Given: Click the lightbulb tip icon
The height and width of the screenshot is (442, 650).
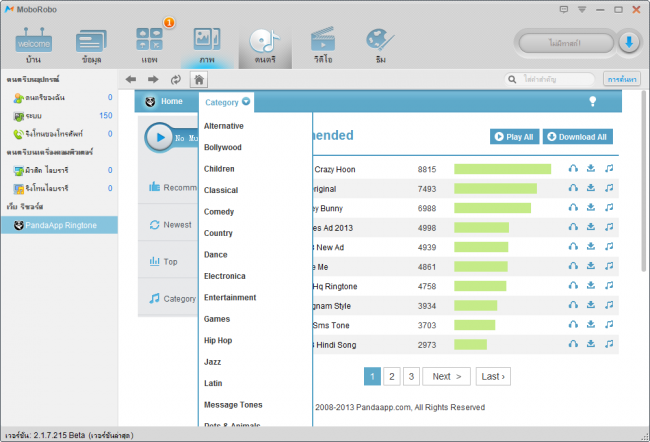Looking at the screenshot, I should [593, 101].
